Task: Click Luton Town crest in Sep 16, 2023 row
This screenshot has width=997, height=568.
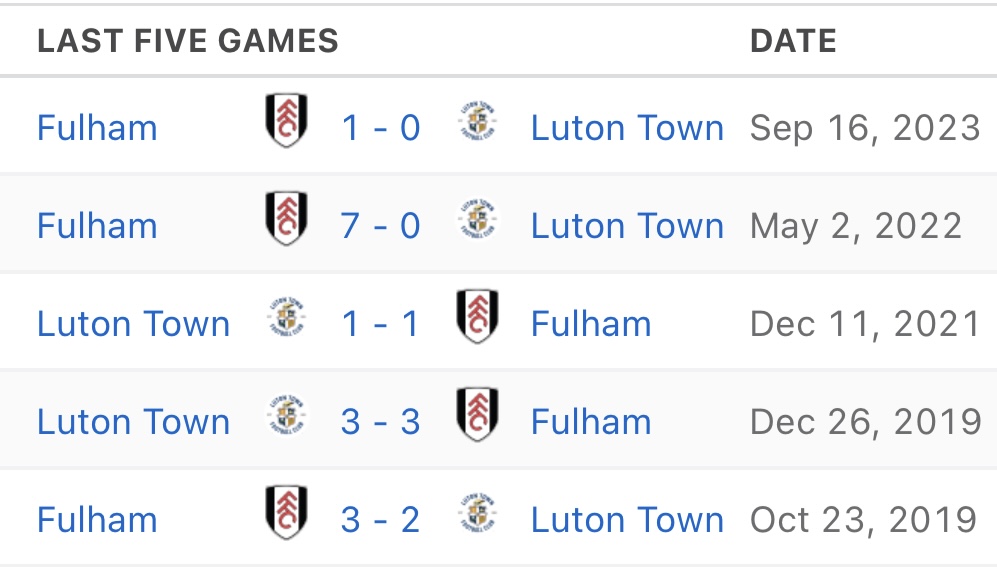Action: pos(475,122)
